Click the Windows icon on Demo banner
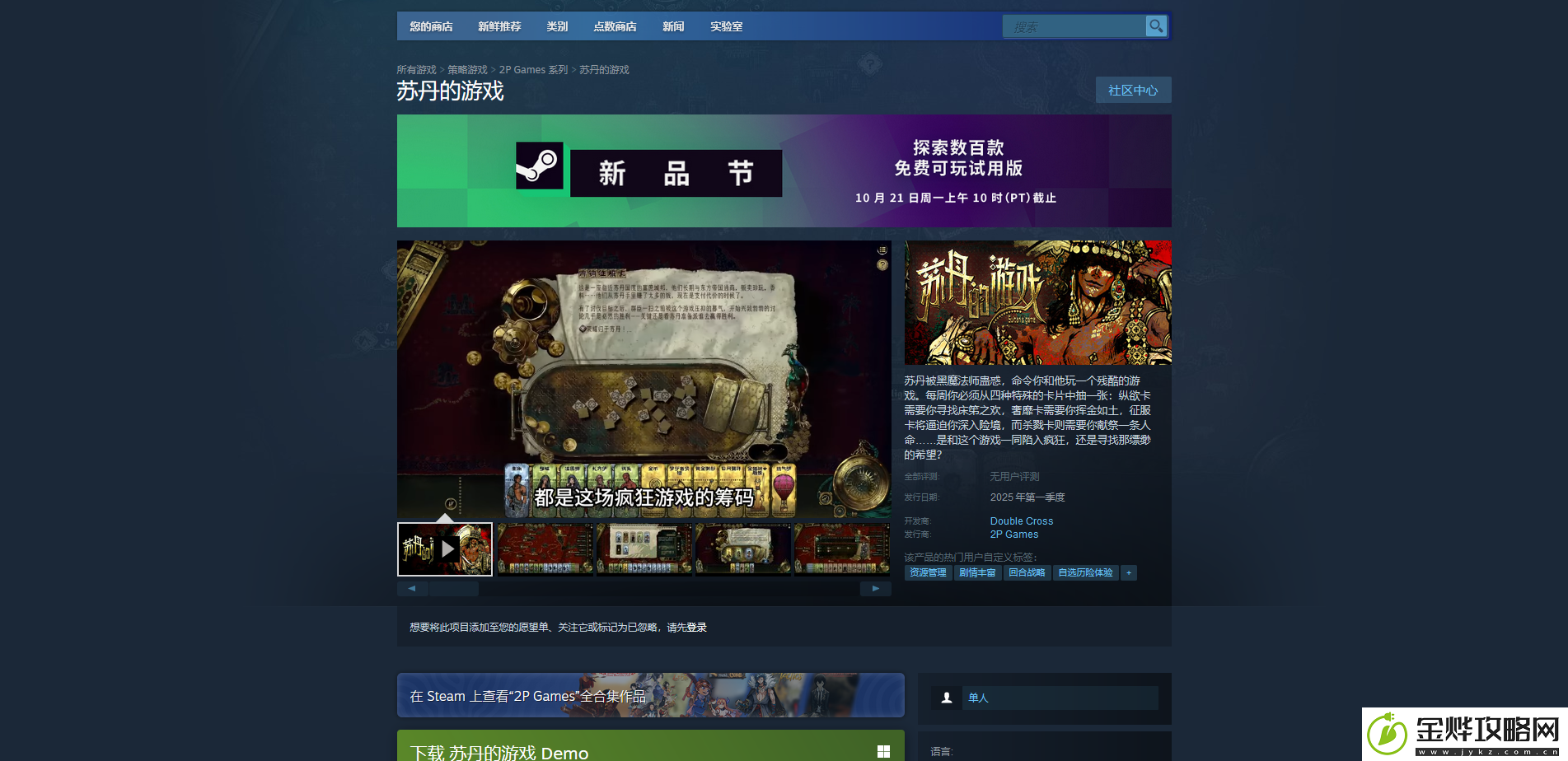This screenshot has height=761, width=1568. 883,751
